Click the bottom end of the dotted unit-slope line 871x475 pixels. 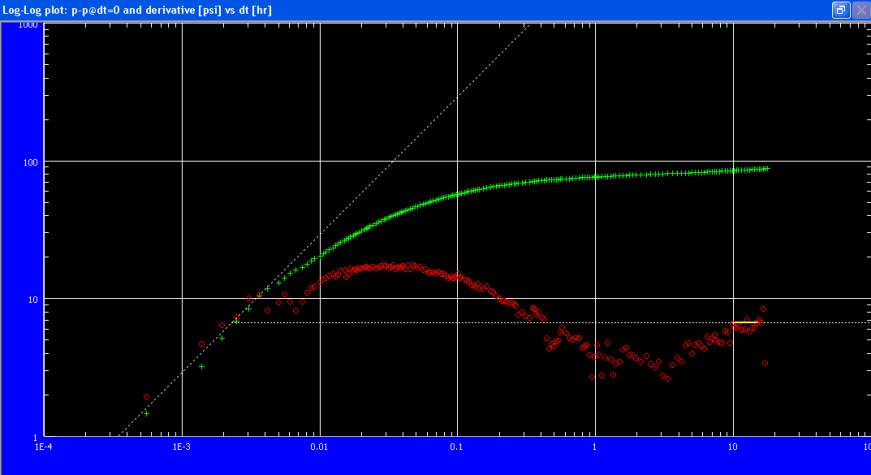coord(119,435)
